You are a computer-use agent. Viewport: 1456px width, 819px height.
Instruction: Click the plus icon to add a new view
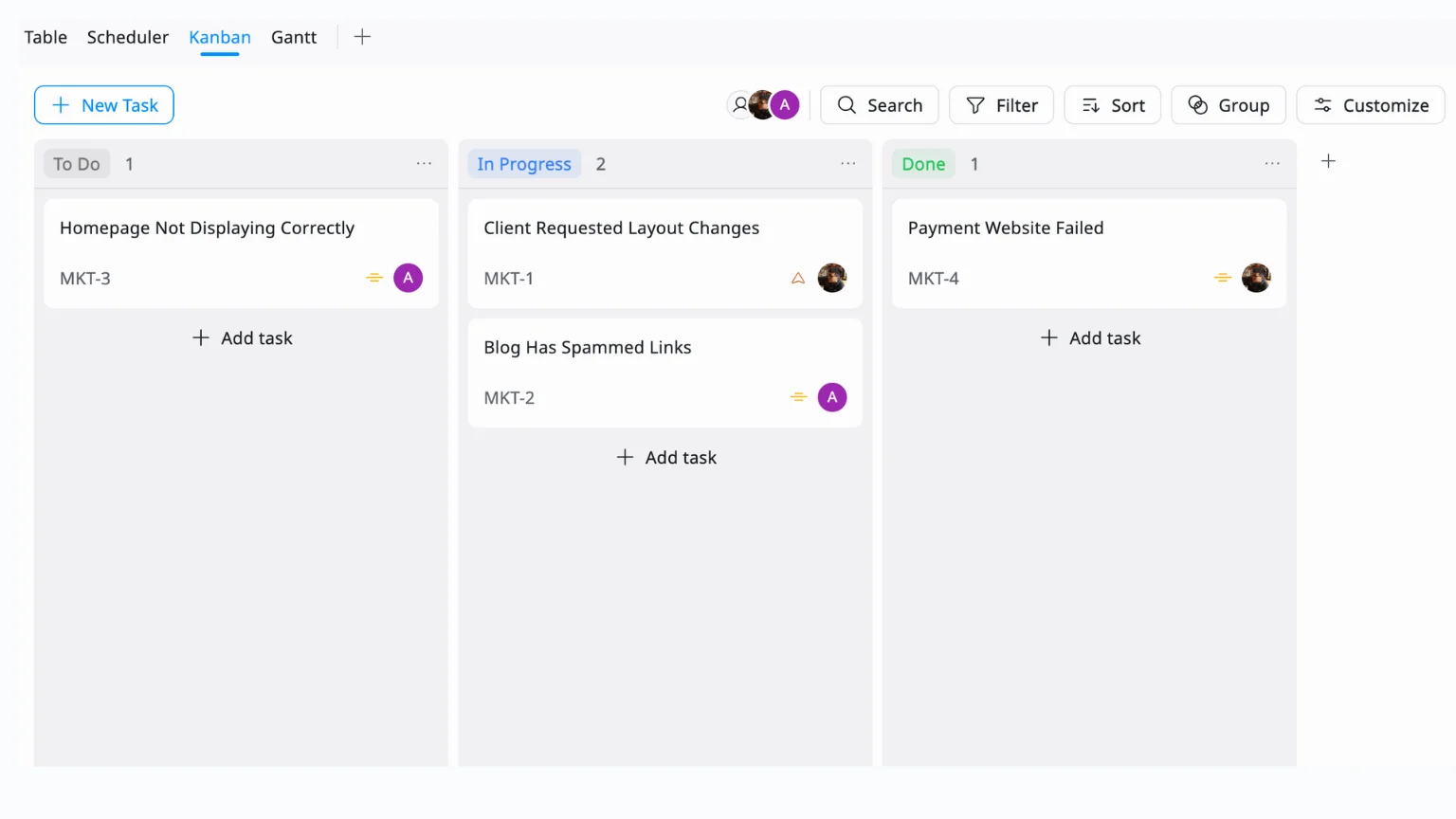362,37
